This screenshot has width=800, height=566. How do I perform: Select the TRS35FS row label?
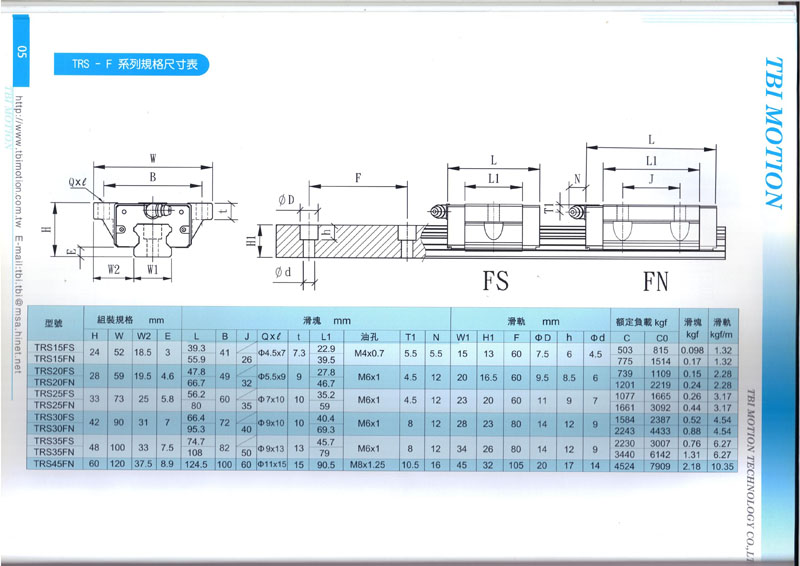pyautogui.click(x=54, y=440)
